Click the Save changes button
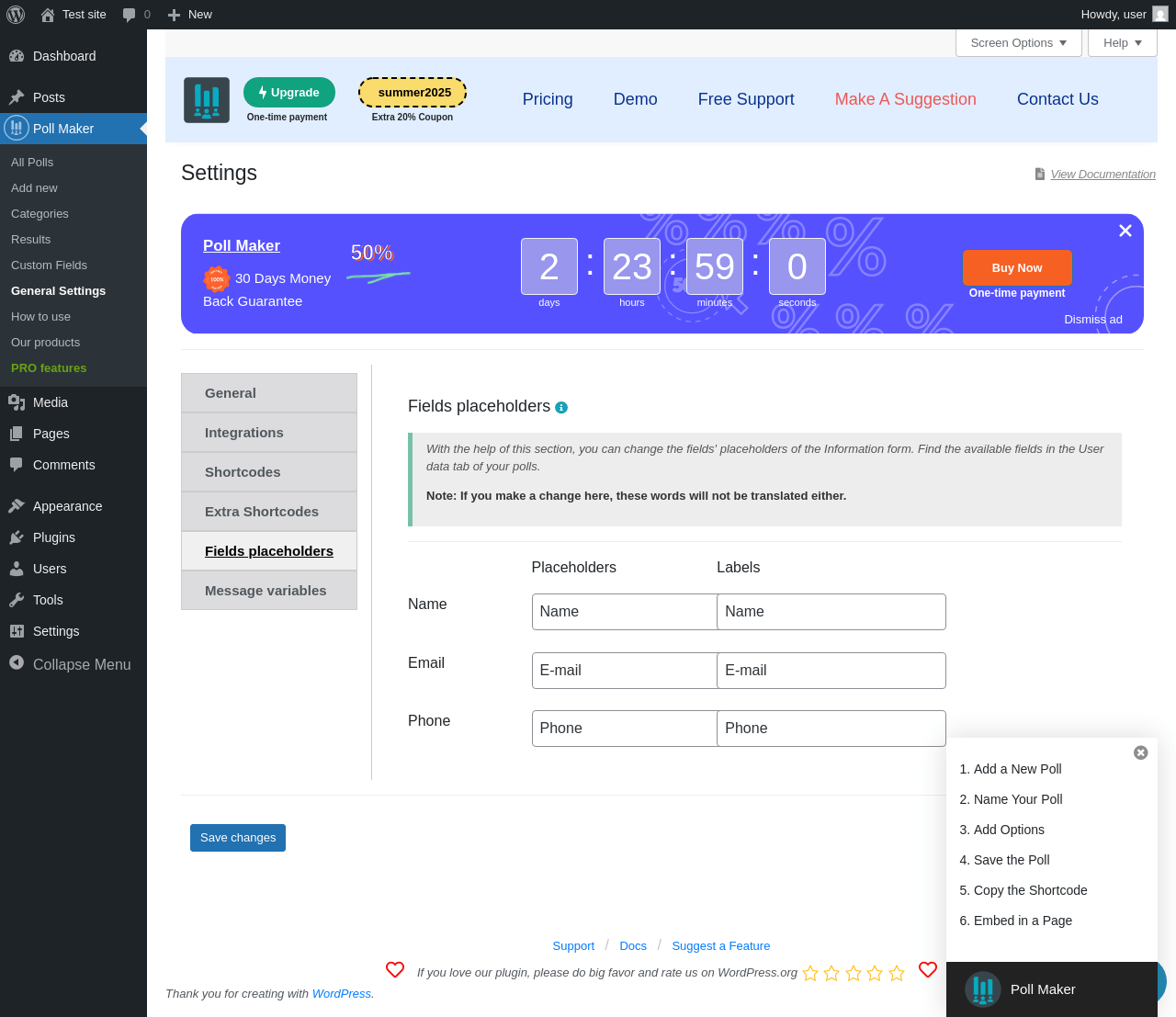1176x1017 pixels. pyautogui.click(x=238, y=838)
